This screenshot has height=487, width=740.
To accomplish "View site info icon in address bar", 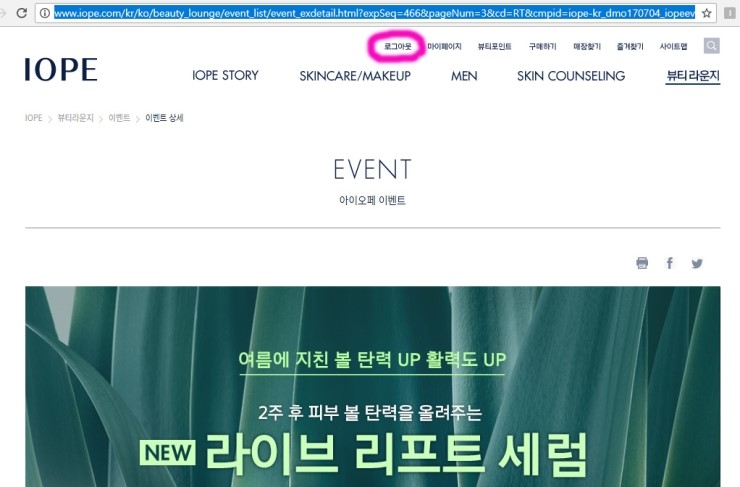I will click(45, 13).
